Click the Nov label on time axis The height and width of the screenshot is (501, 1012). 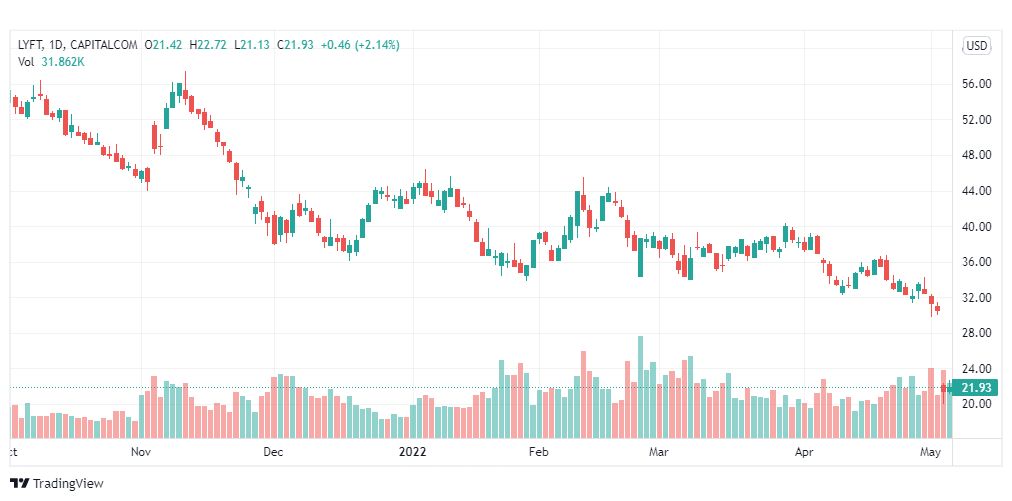[141, 452]
